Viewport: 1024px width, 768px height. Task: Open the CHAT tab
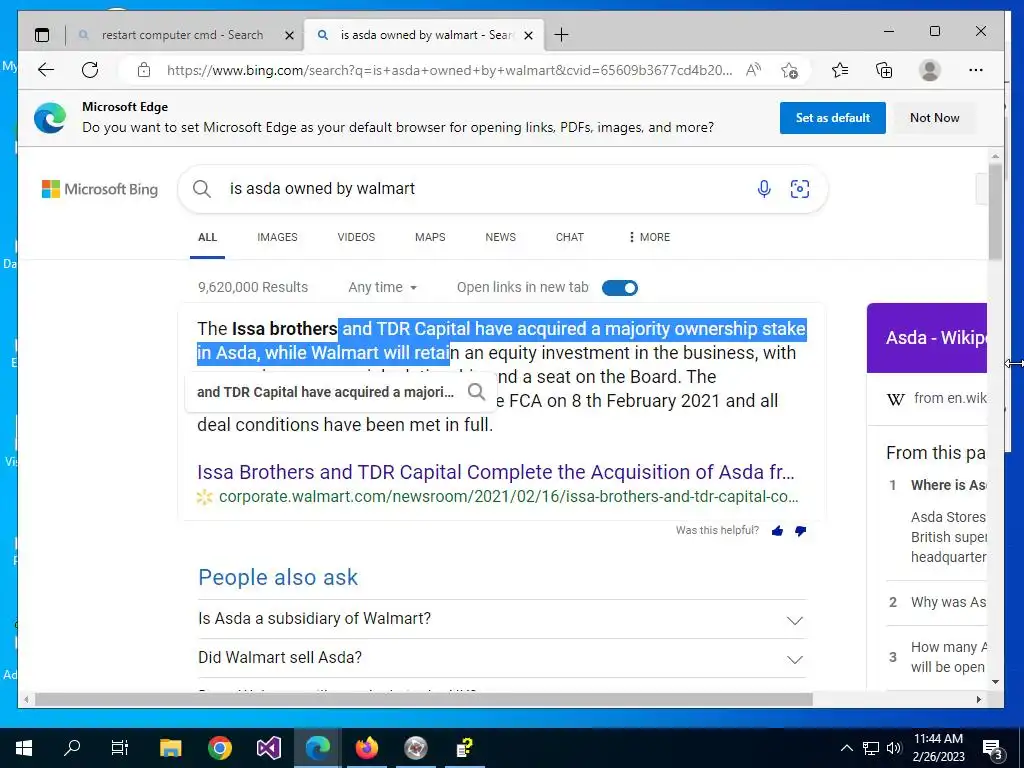569,237
